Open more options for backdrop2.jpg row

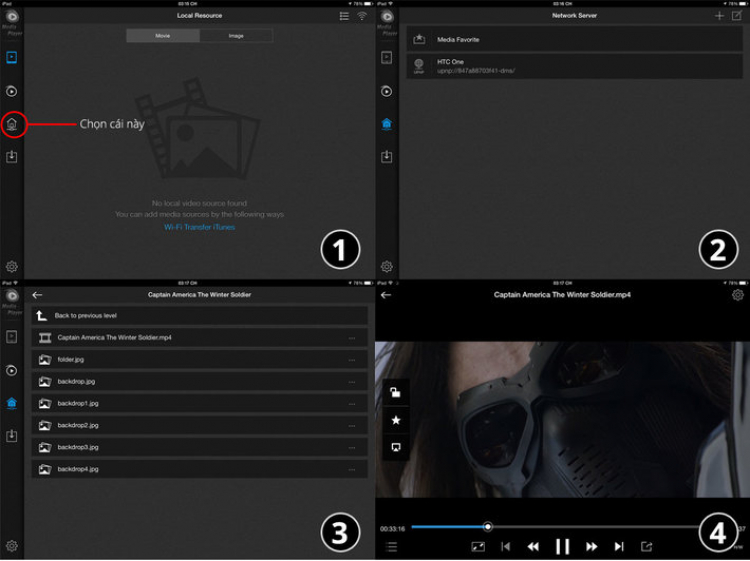tap(352, 426)
